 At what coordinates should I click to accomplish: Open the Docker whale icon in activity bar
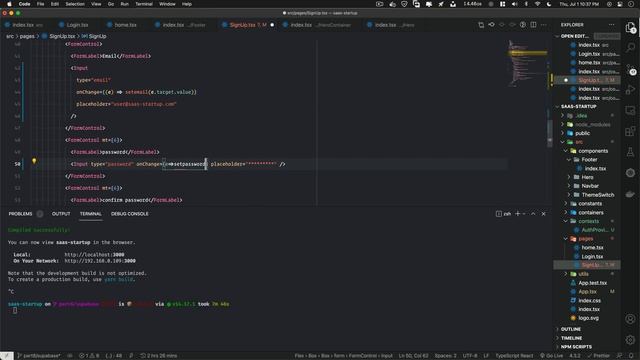[630, 194]
